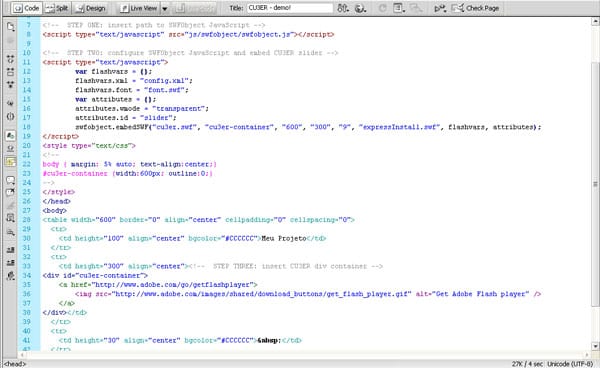
Task: Click the closing </head> tag on line 26
Action: click(x=56, y=201)
